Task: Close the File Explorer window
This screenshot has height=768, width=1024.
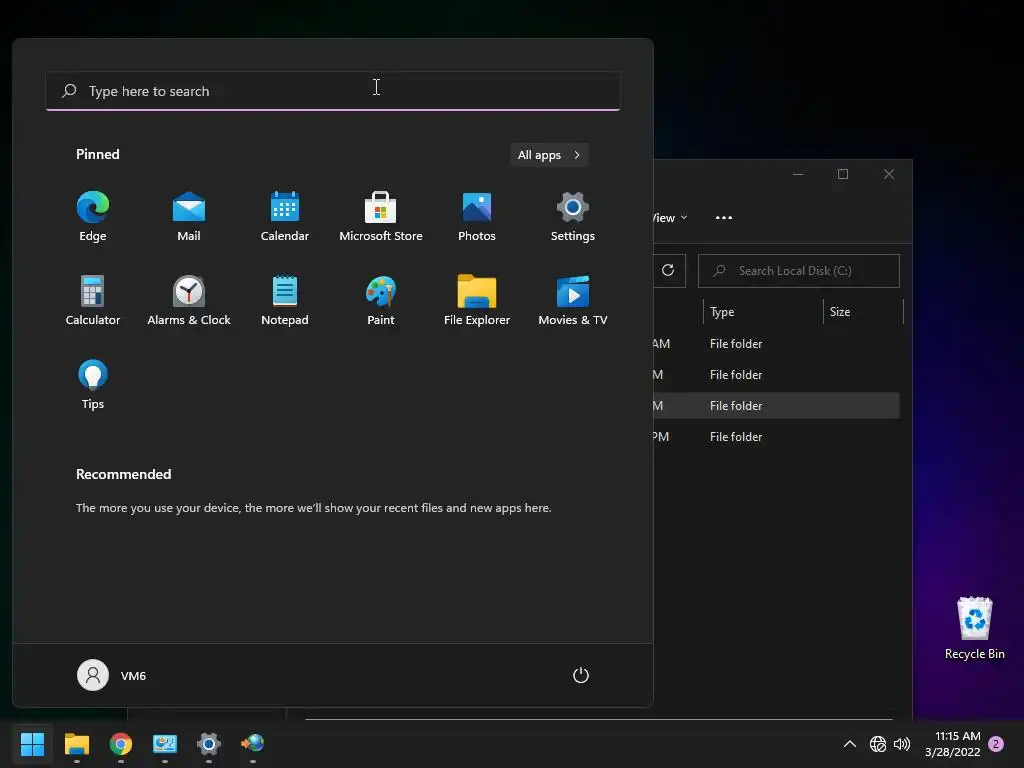Action: coord(889,174)
